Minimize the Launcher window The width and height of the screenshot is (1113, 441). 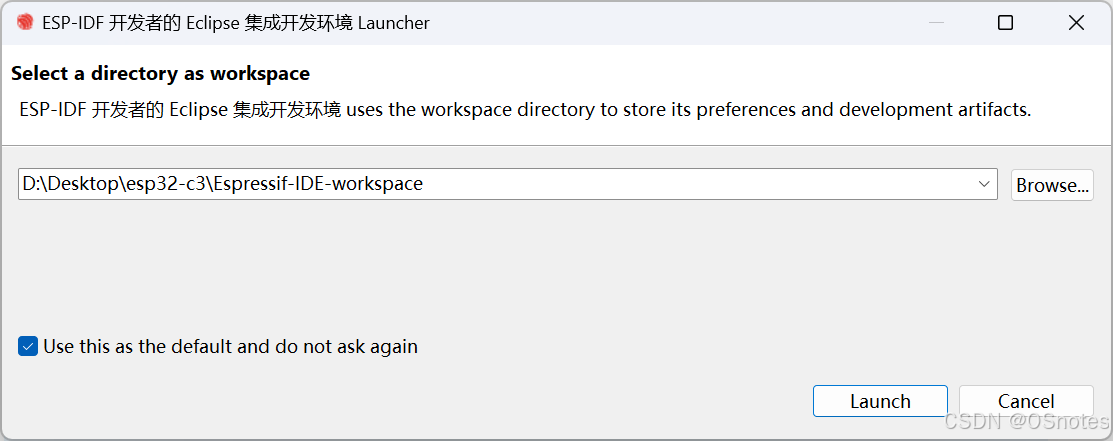click(934, 22)
